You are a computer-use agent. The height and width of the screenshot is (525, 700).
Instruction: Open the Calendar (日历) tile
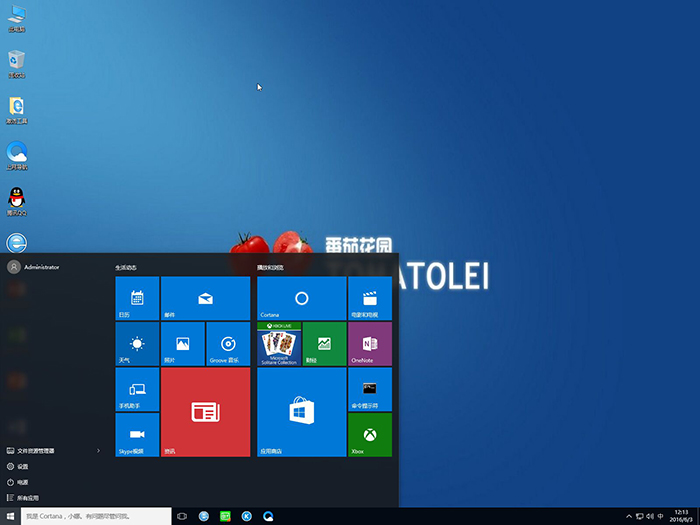point(137,298)
